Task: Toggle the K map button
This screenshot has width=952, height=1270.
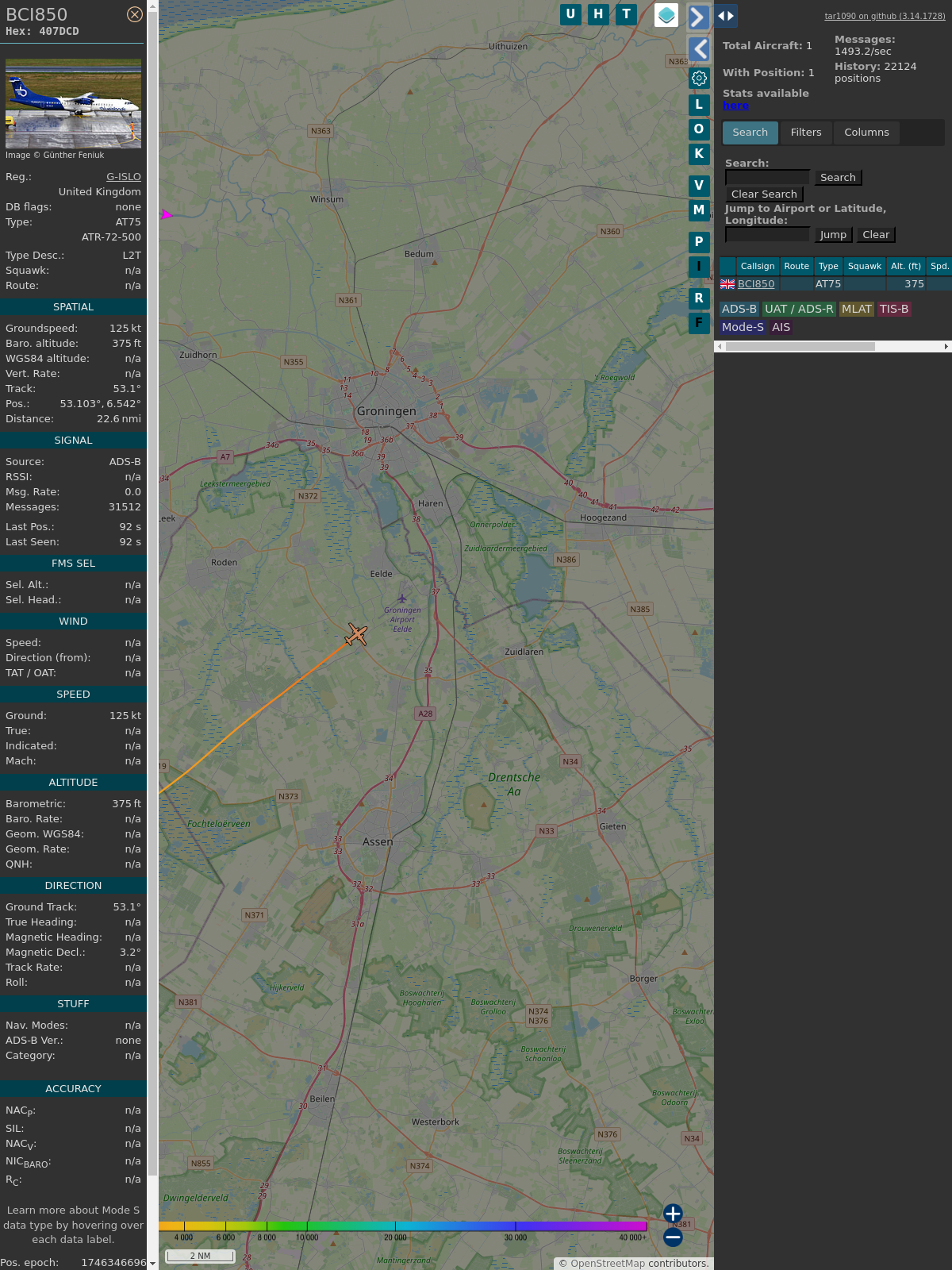Action: pyautogui.click(x=699, y=154)
